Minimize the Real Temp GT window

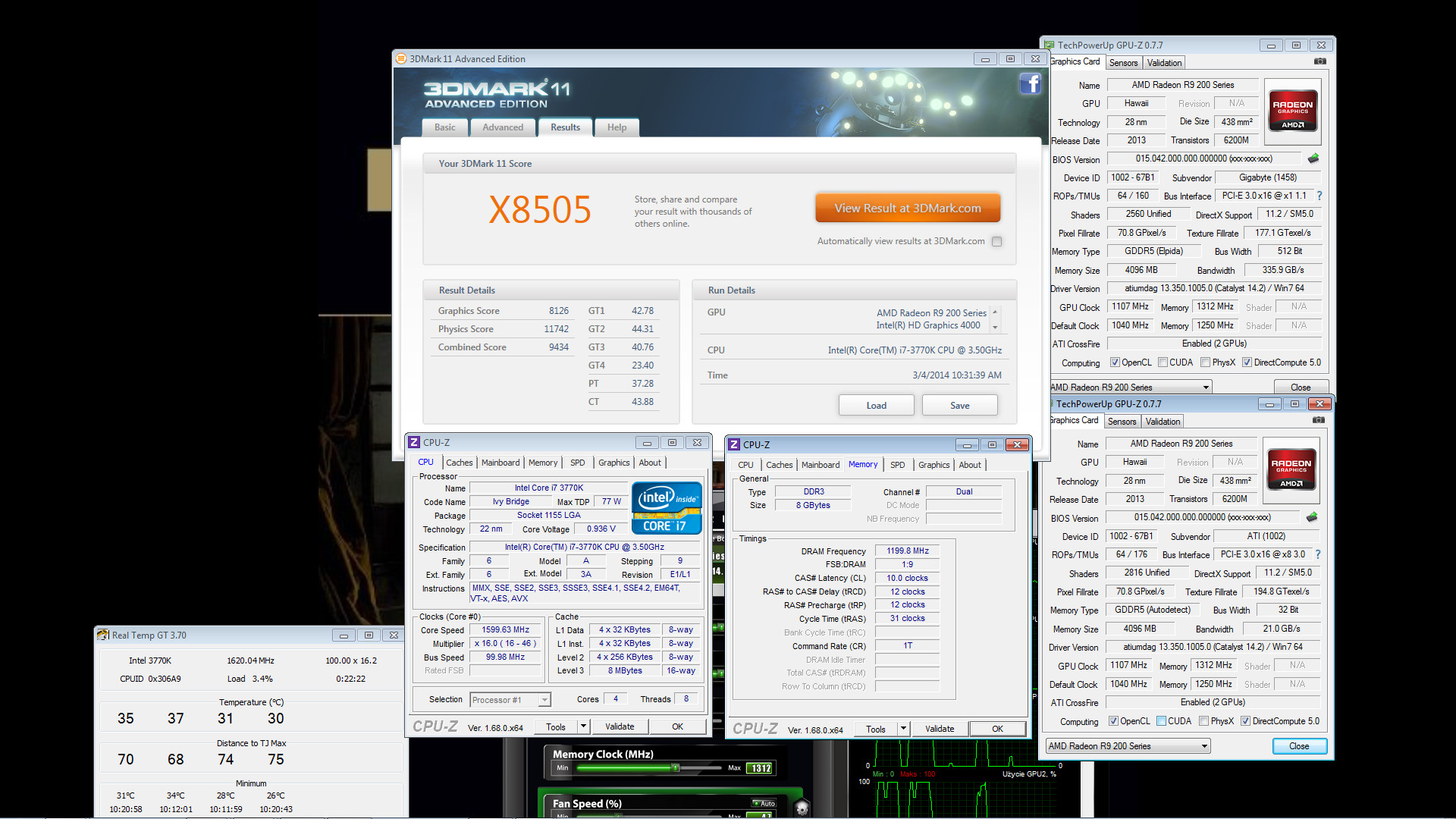344,635
